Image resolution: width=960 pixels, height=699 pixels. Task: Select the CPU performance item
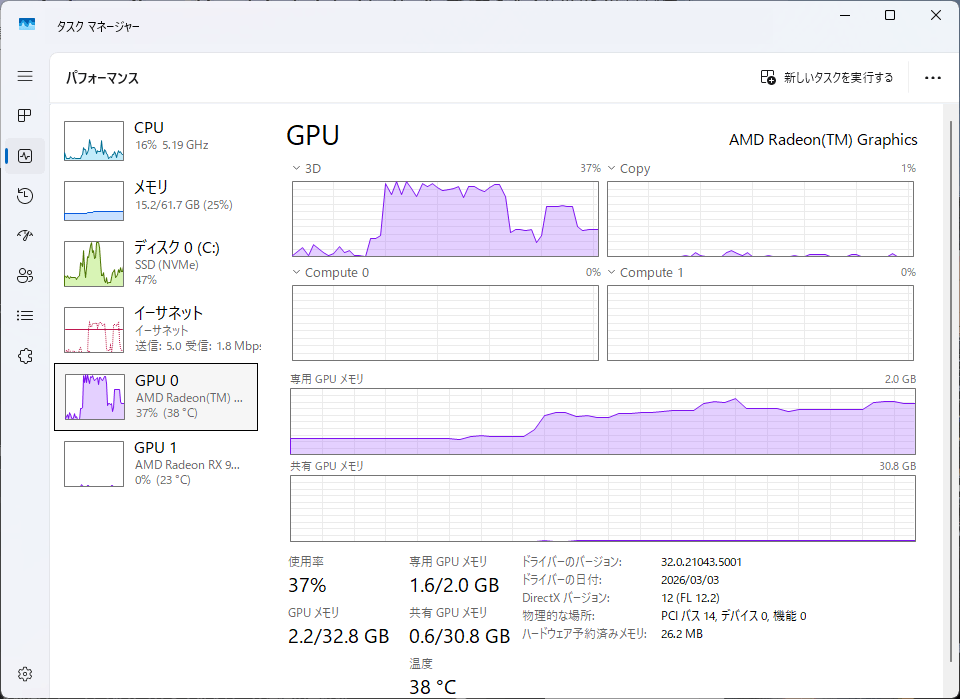click(155, 140)
